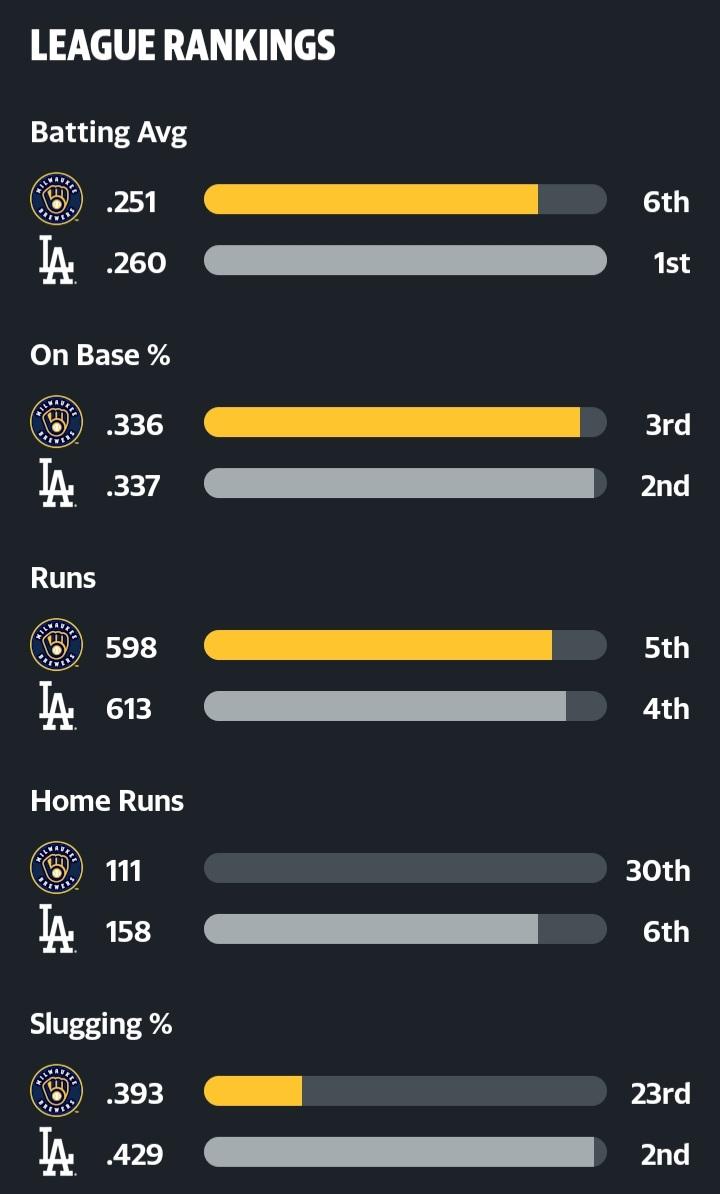Click the Brewers logo next to 111 home runs

[x=56, y=868]
